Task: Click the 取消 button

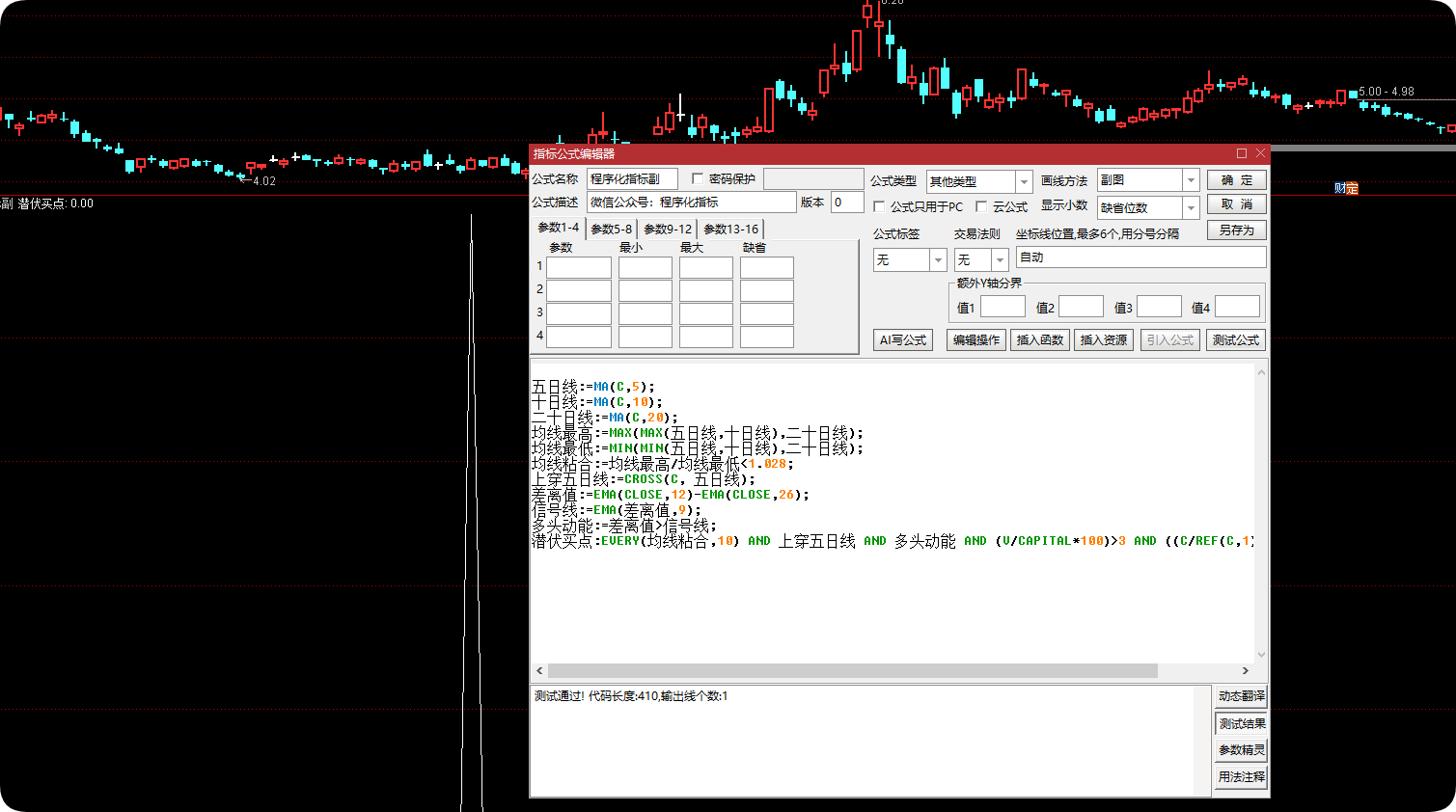Action: tap(1236, 204)
